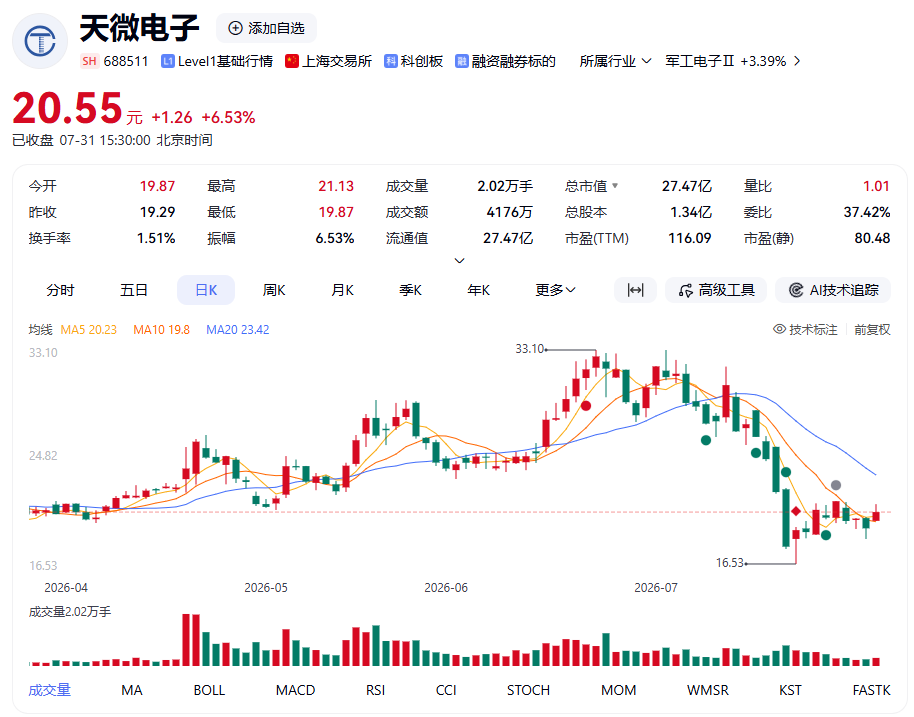Click the 市盈(TTM) value 116.09
The width and height of the screenshot is (914, 717).
pos(690,238)
